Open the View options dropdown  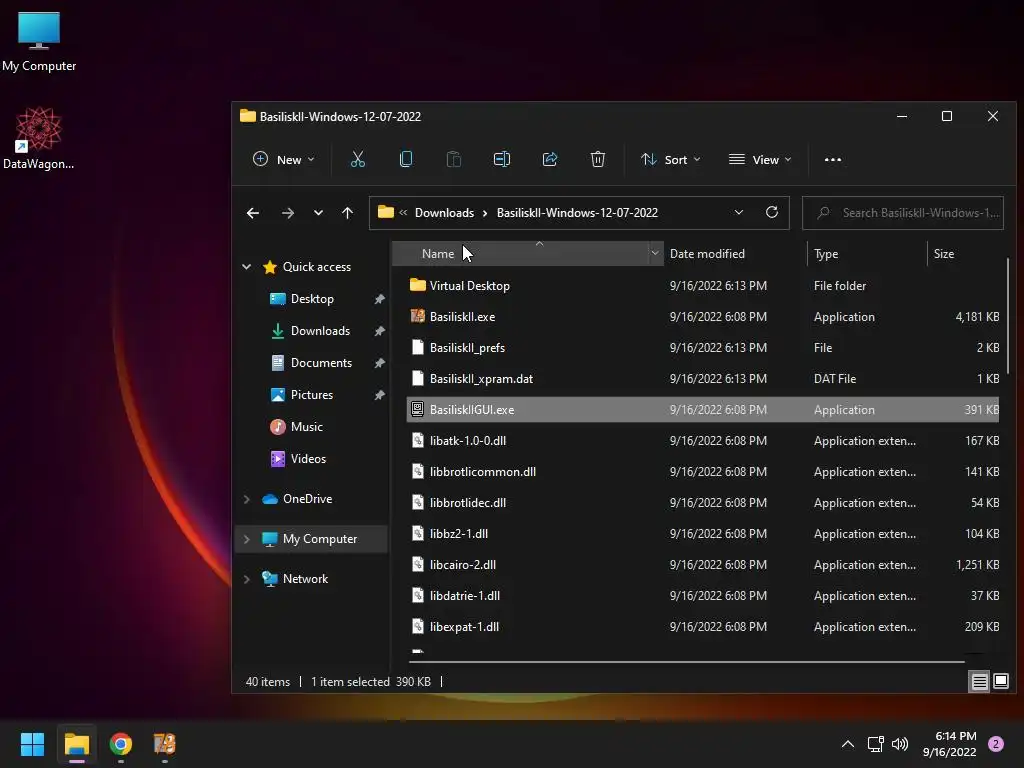(x=760, y=159)
